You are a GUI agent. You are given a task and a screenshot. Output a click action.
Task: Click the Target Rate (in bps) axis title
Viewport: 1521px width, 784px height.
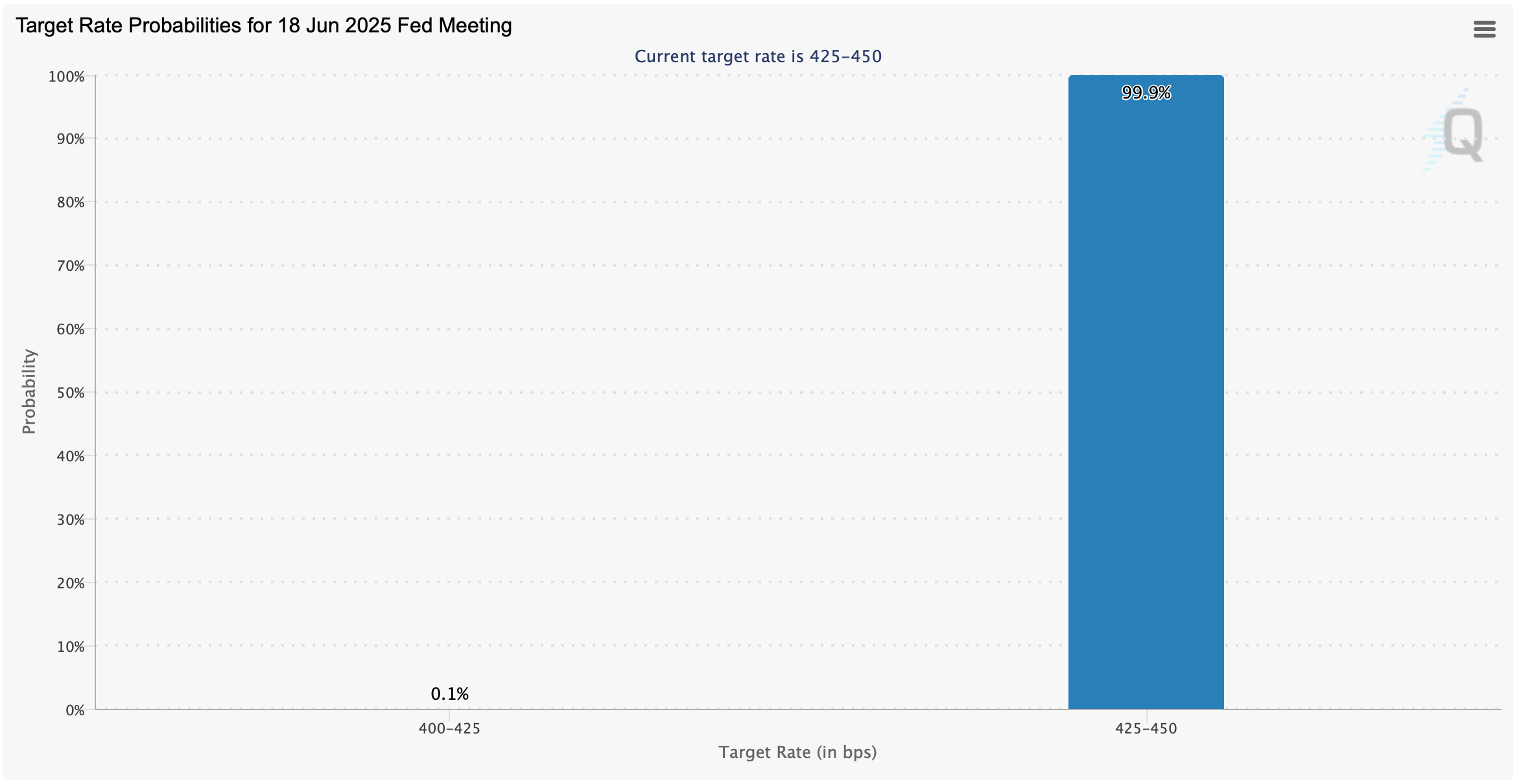(797, 752)
